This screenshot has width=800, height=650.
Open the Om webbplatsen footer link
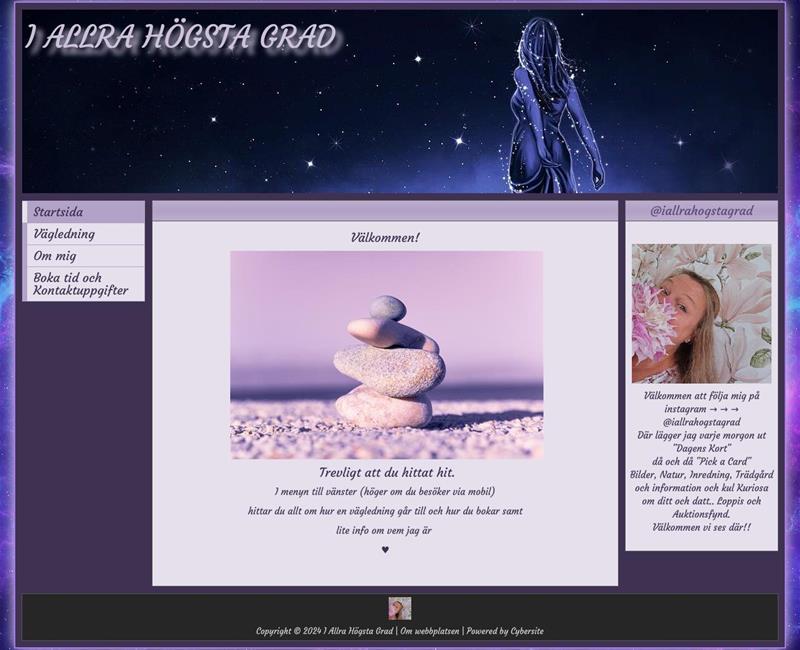coord(430,631)
